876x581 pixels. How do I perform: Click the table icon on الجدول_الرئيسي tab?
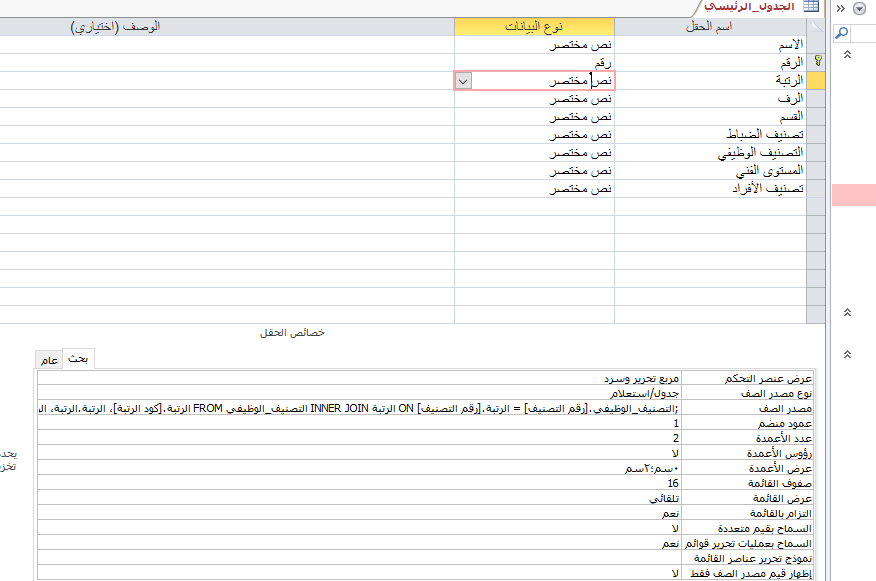click(811, 7)
